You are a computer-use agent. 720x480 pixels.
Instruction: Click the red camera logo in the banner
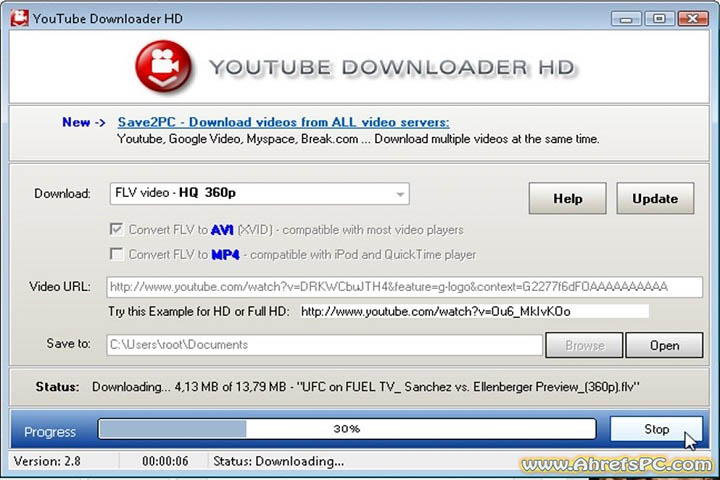click(163, 67)
